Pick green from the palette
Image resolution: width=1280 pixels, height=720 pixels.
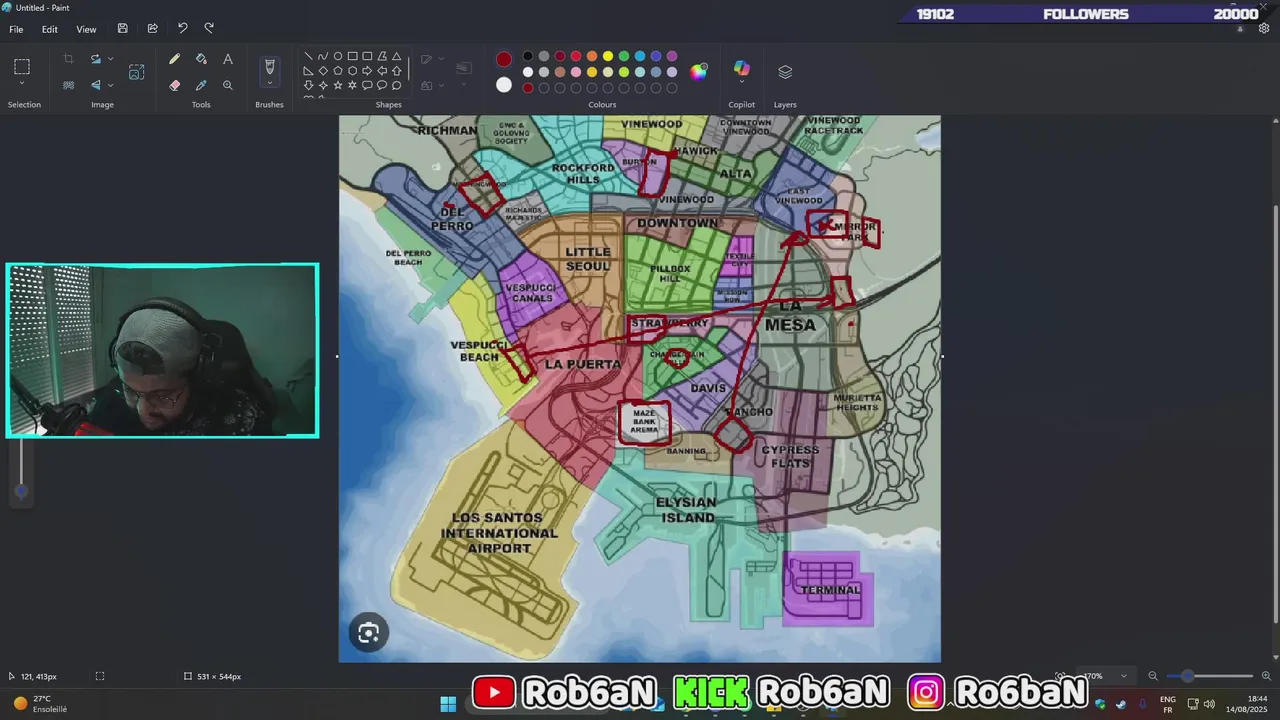[624, 56]
